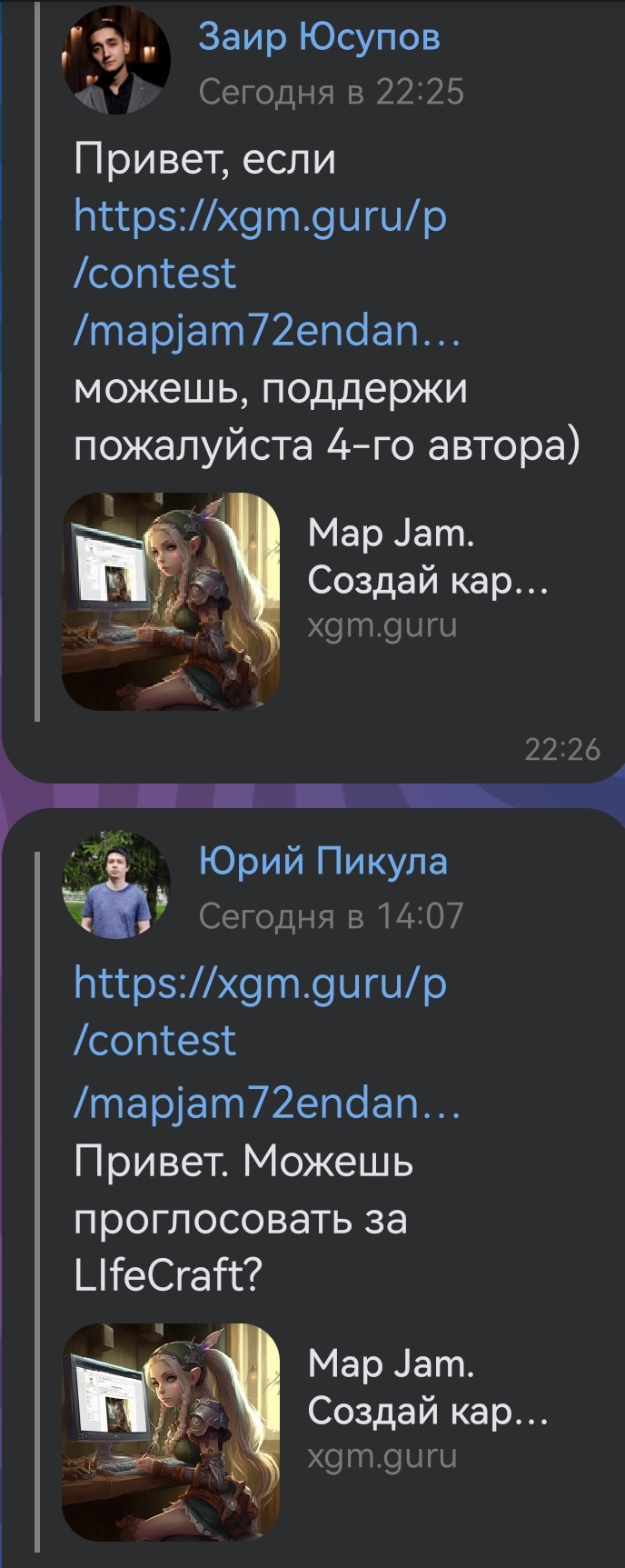Open elf preview image in first message

tap(171, 601)
